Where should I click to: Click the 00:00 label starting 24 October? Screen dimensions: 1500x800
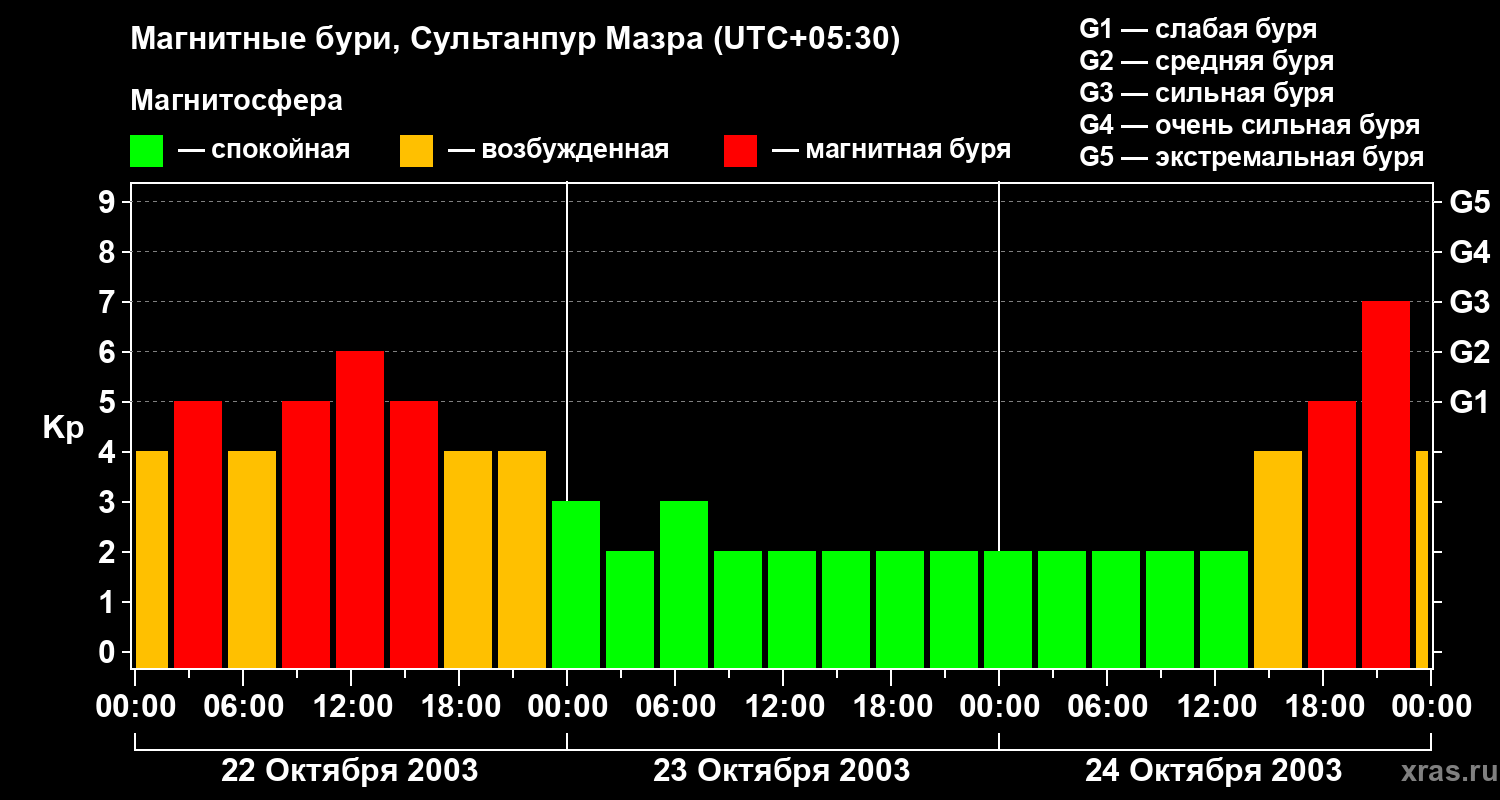coord(999,707)
